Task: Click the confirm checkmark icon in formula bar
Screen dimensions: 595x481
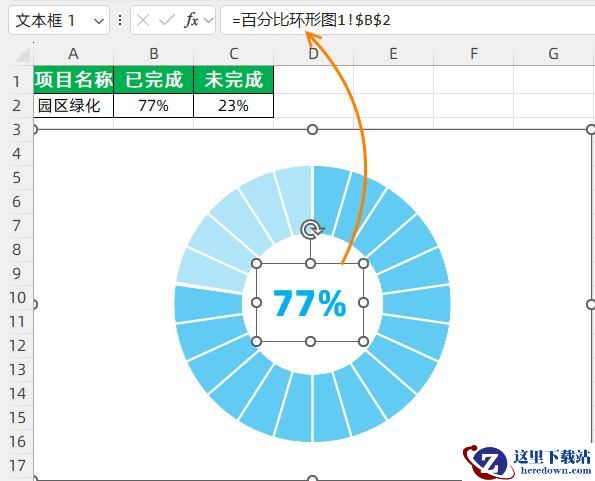Action: click(167, 20)
